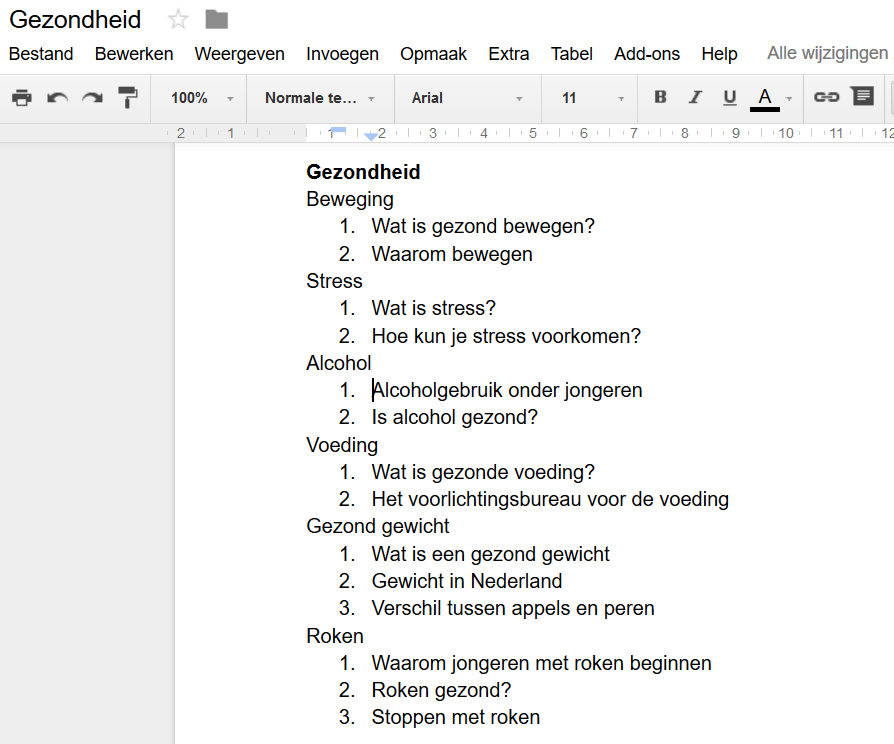Toggle italic formatting
894x744 pixels.
click(x=695, y=97)
